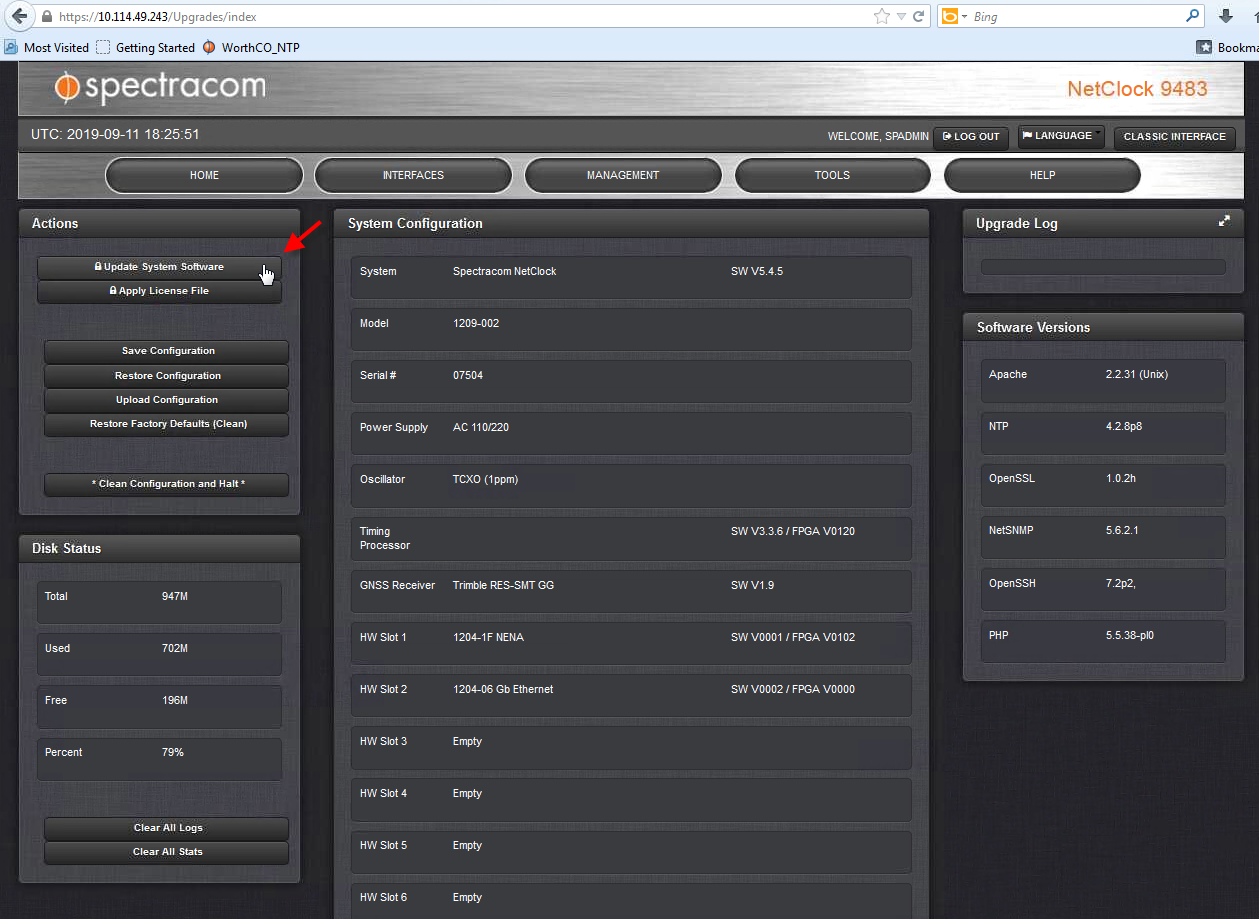Viewport: 1259px width, 919px height.
Task: Open the TOOLS menu
Action: pos(832,175)
